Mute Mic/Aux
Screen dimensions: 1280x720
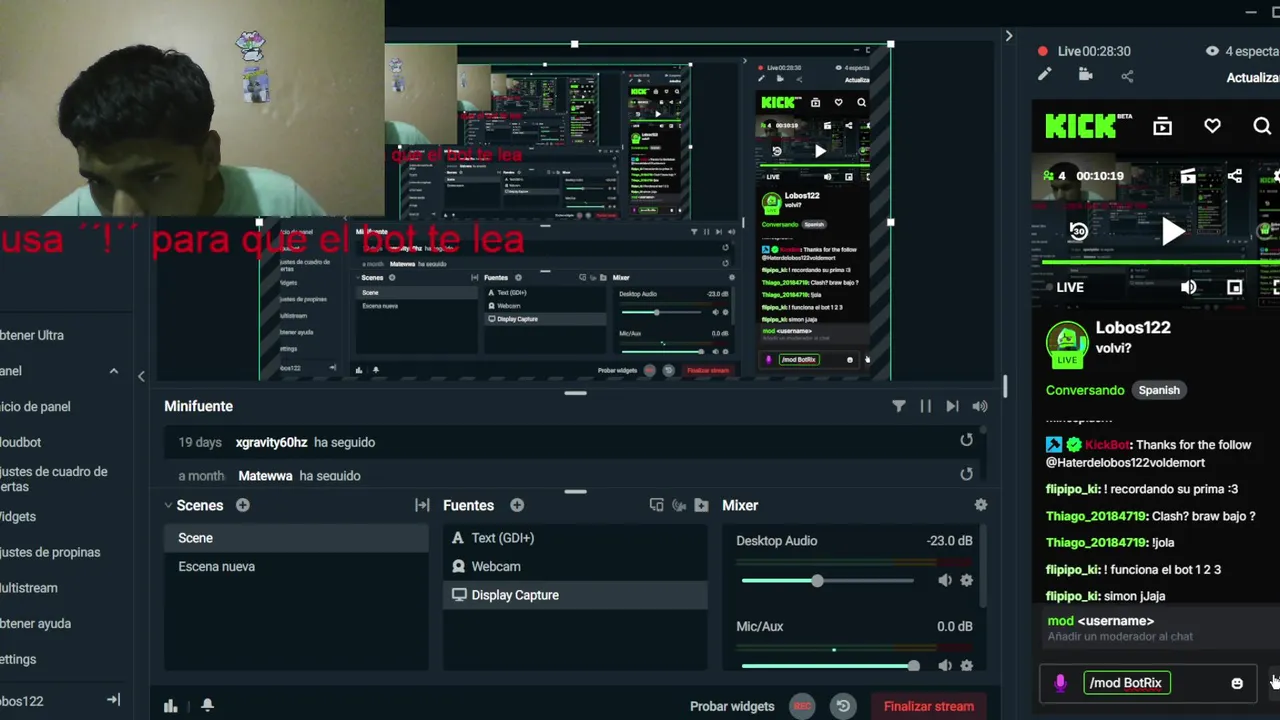point(945,666)
